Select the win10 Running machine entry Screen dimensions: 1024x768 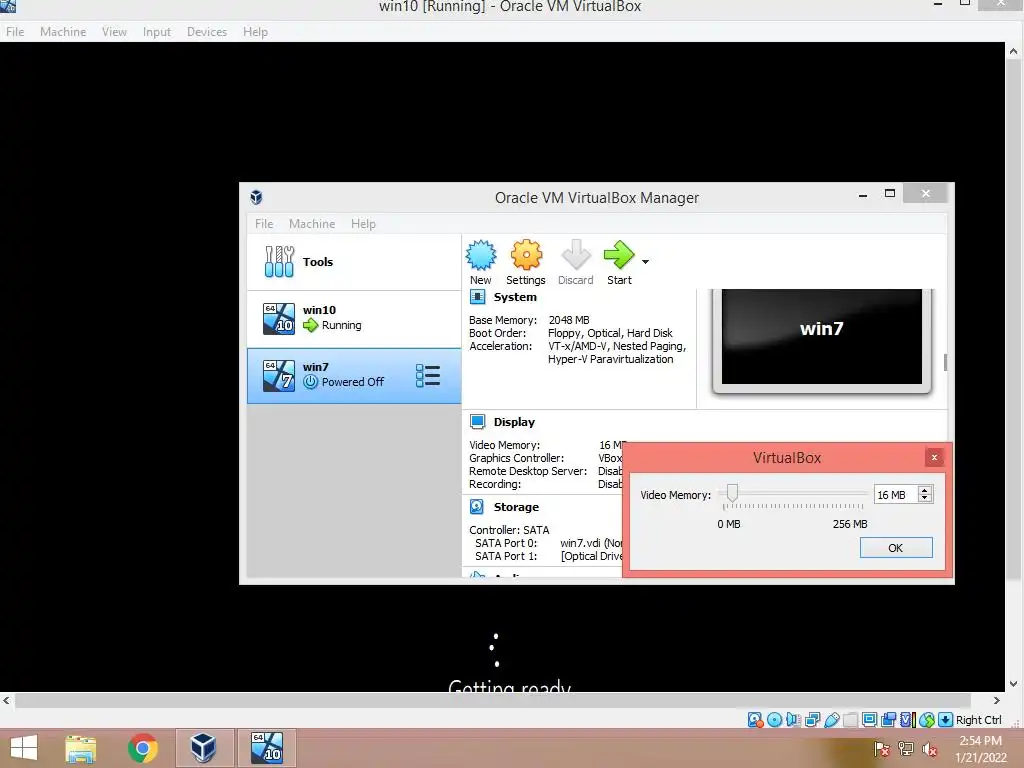click(354, 319)
